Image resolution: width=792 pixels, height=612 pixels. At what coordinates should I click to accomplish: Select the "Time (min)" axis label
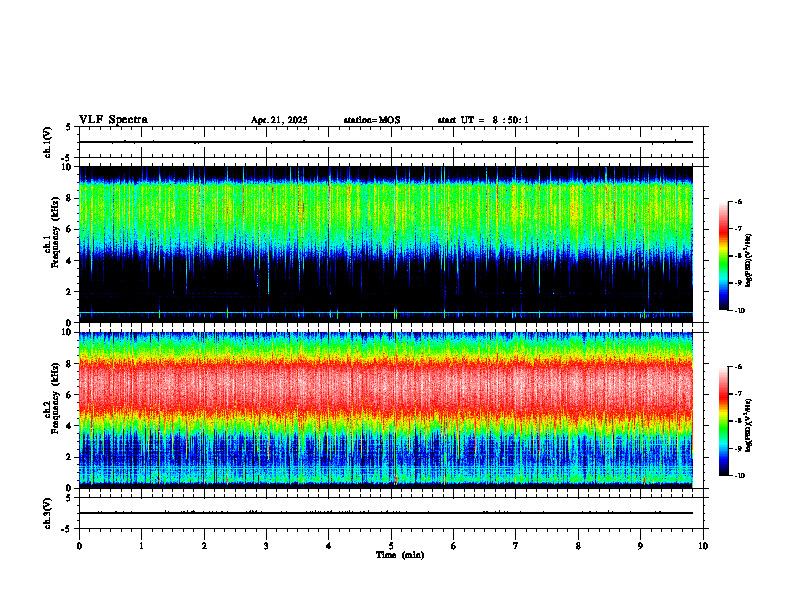click(400, 555)
